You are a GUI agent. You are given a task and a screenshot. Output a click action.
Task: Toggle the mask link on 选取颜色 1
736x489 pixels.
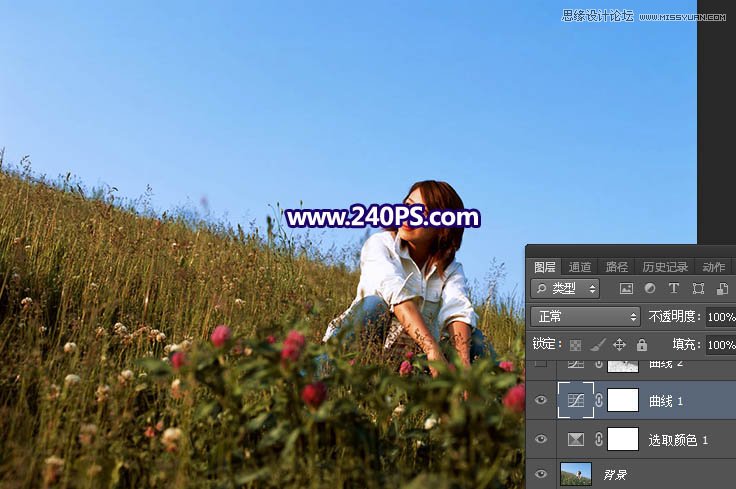click(599, 439)
